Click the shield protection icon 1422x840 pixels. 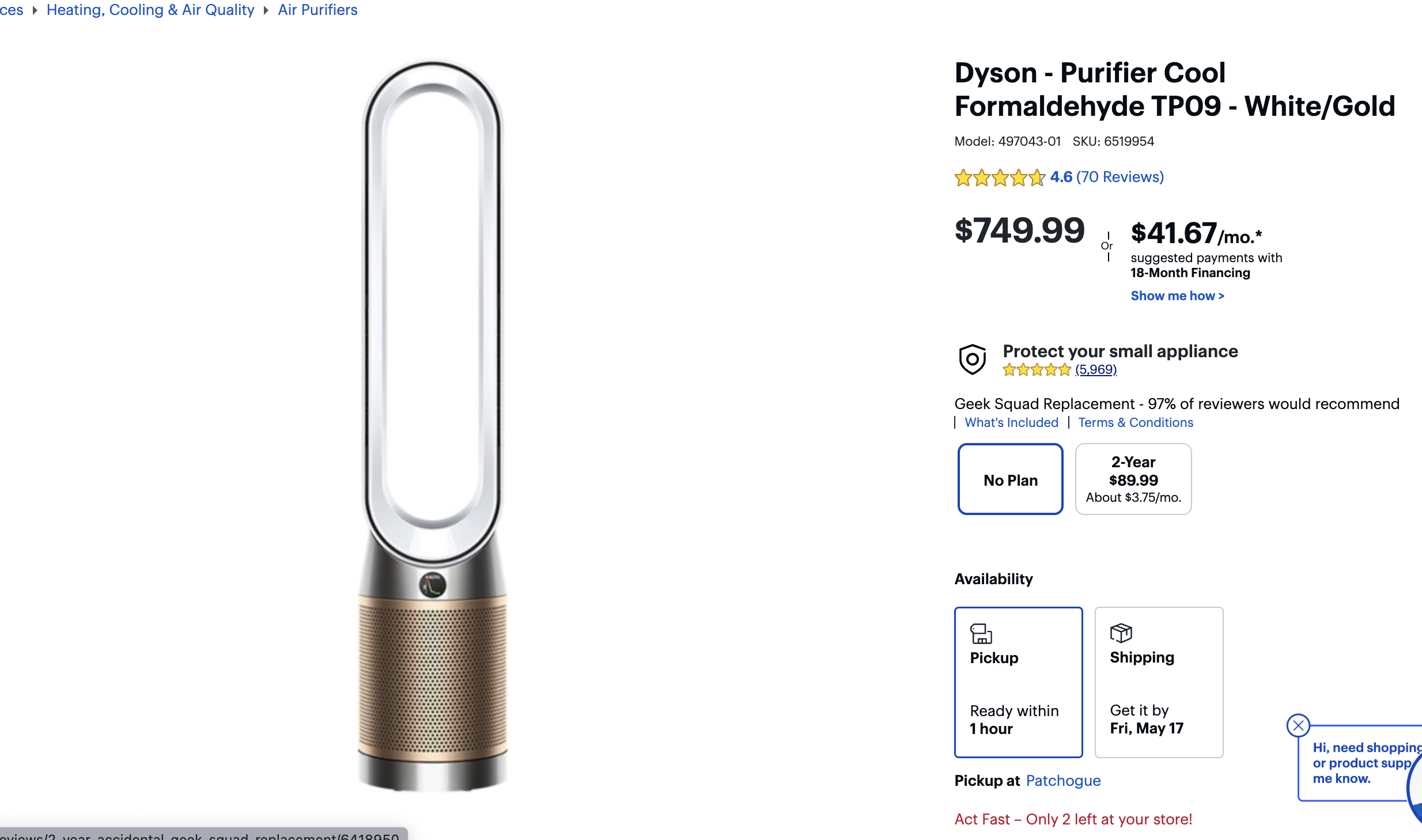tap(972, 360)
